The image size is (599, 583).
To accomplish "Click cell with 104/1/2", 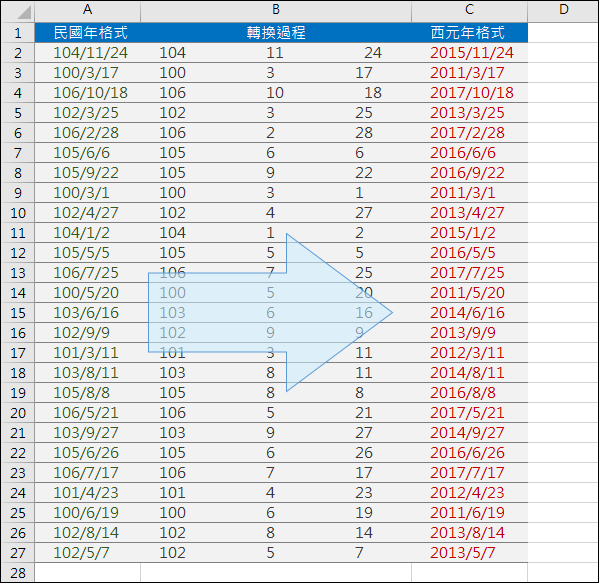I will point(87,233).
